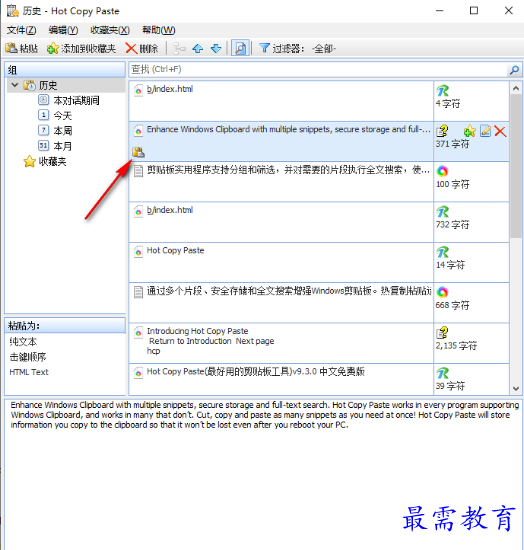Screen dimensions: 524x550
Task: Select the Hot Copy Paste snippet (14 字符)
Action: tap(281, 262)
